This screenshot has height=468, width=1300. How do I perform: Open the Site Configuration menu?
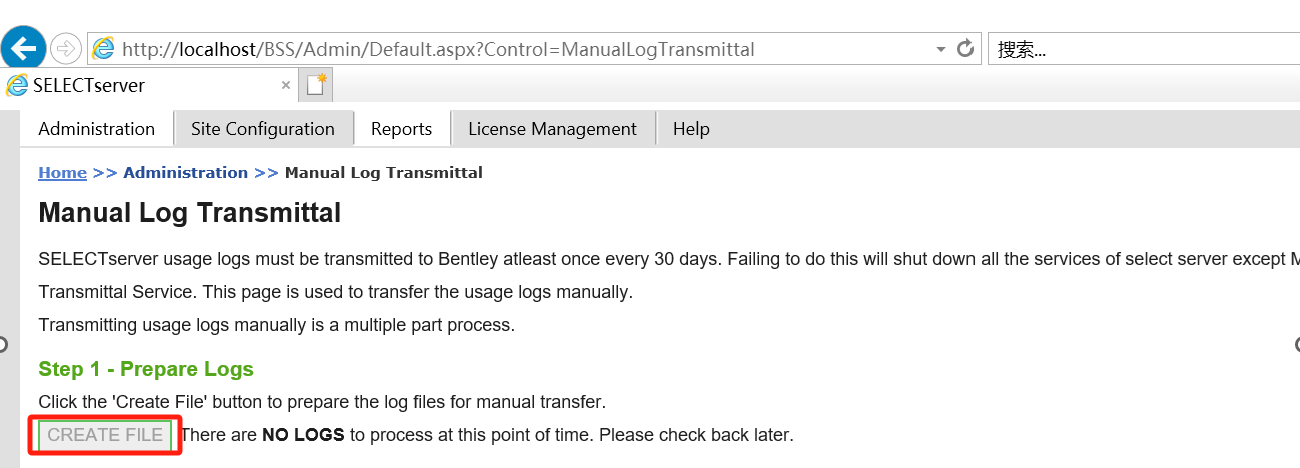(x=263, y=129)
